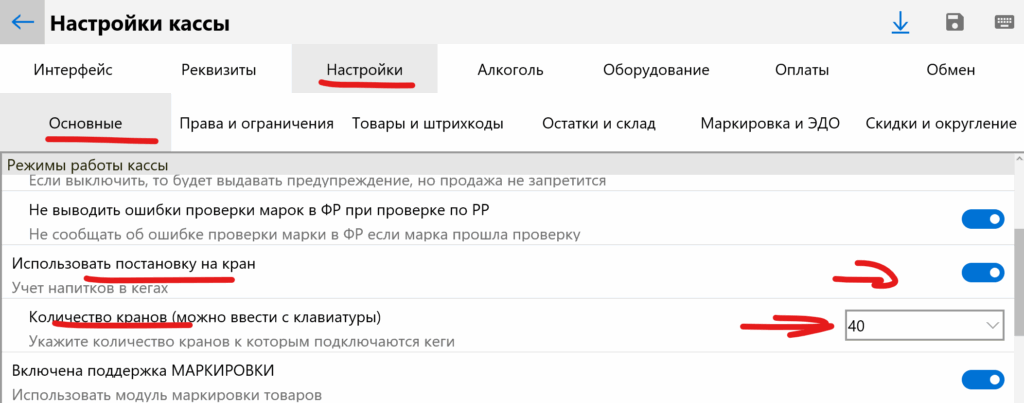Screen dimensions: 1024x403
Task: Select 'Товары и штрихкоды' sub-tab
Action: pos(427,124)
